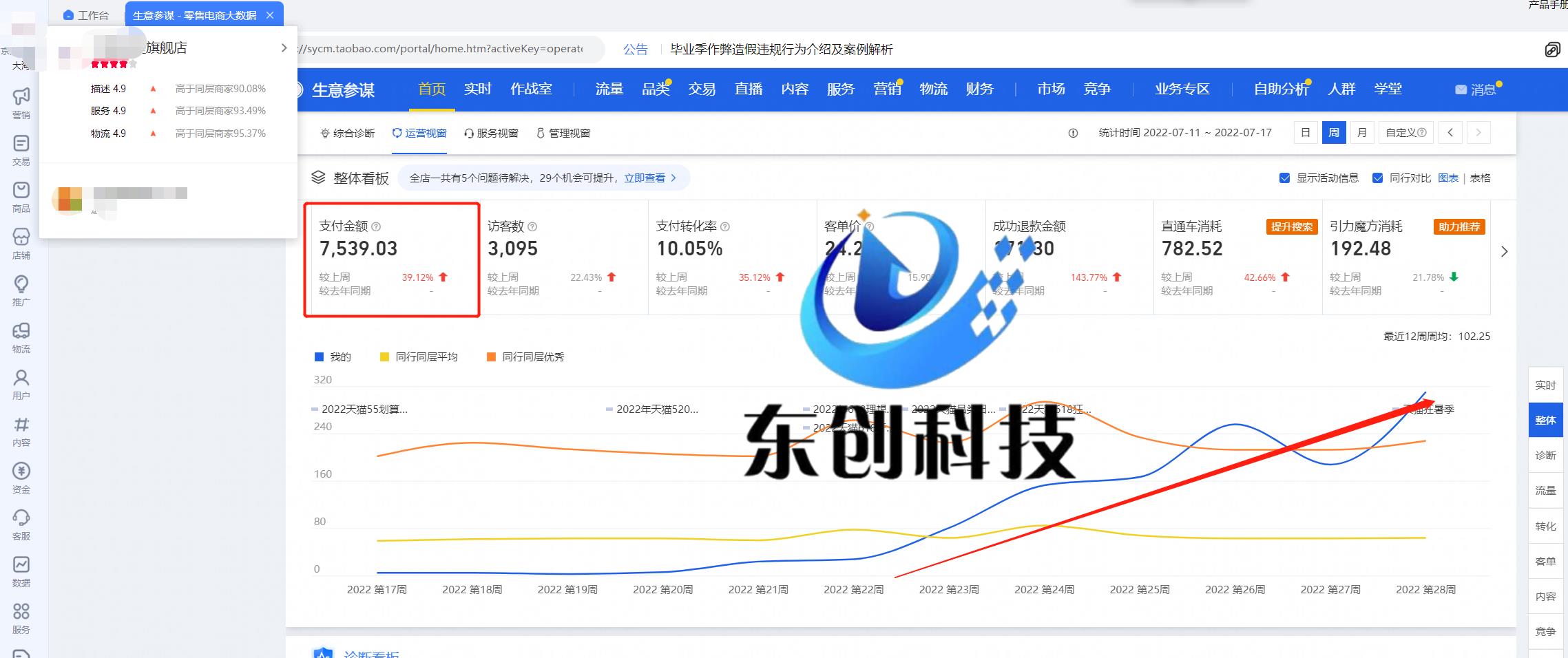
Task: Switch view to 图表
Action: [1448, 178]
